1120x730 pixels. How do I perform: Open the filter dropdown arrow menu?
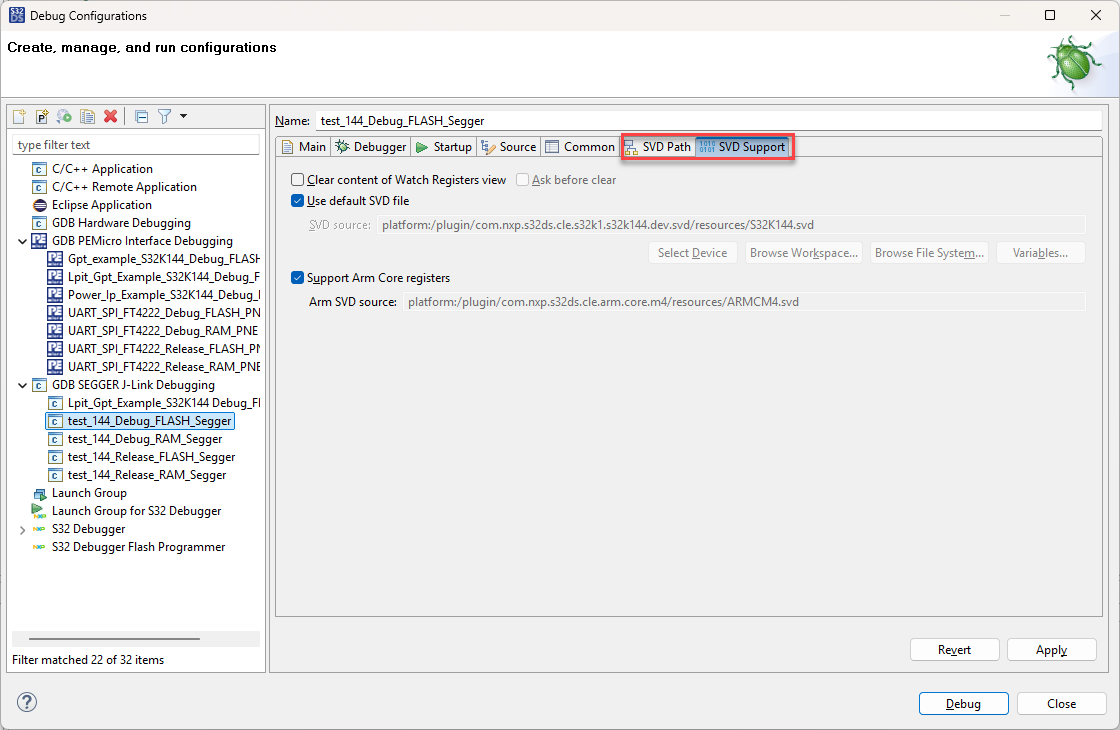[184, 116]
